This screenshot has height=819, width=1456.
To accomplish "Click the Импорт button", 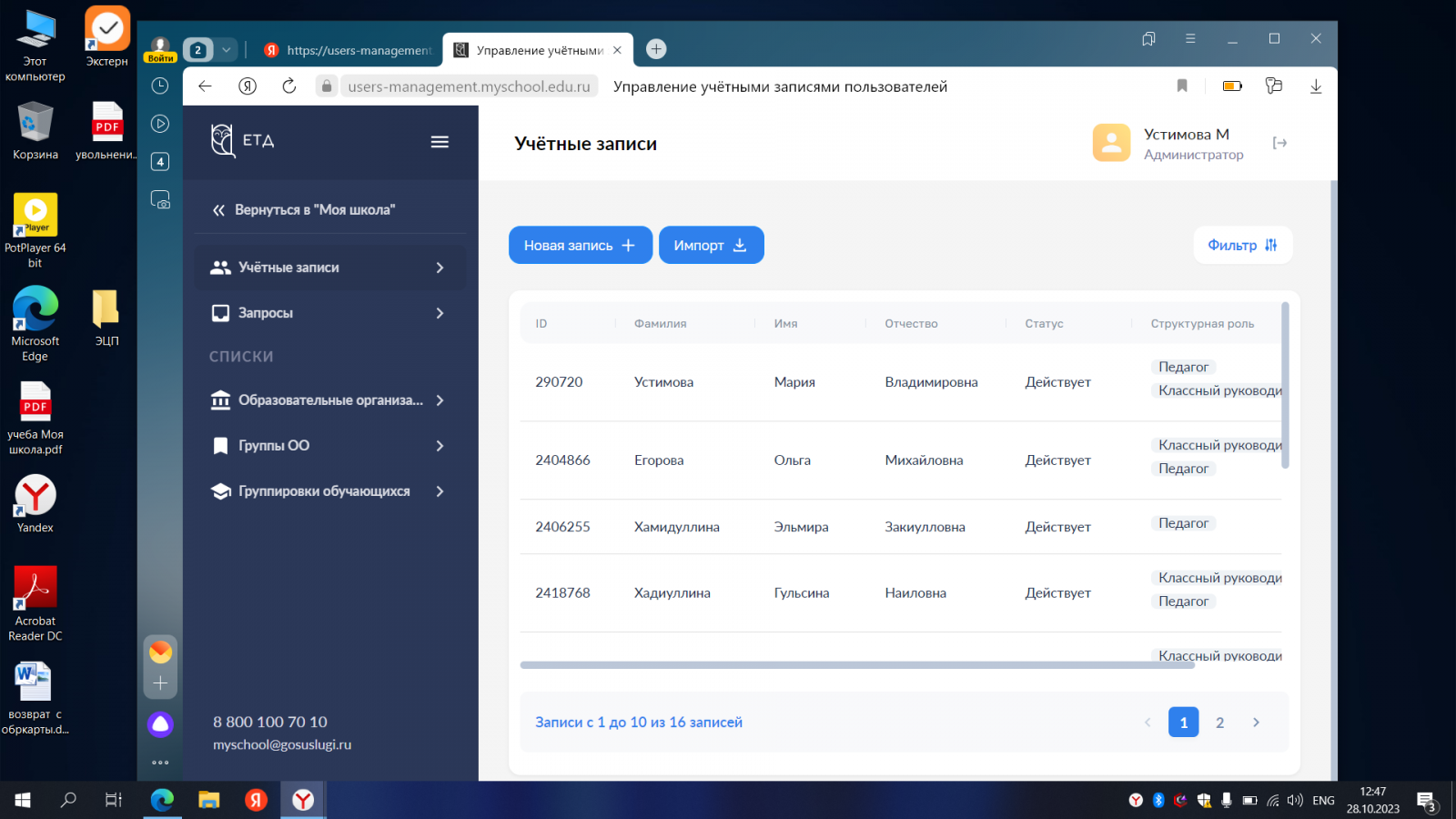I will [x=711, y=246].
